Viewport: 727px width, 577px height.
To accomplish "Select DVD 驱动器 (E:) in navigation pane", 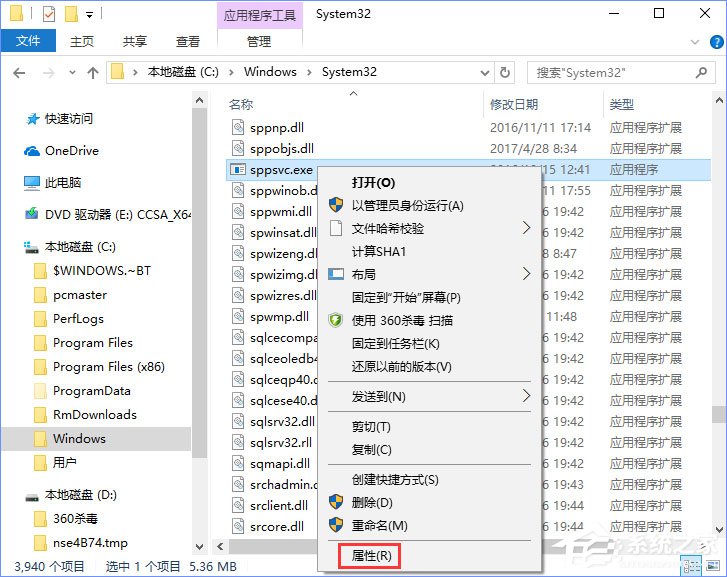I will [x=107, y=215].
